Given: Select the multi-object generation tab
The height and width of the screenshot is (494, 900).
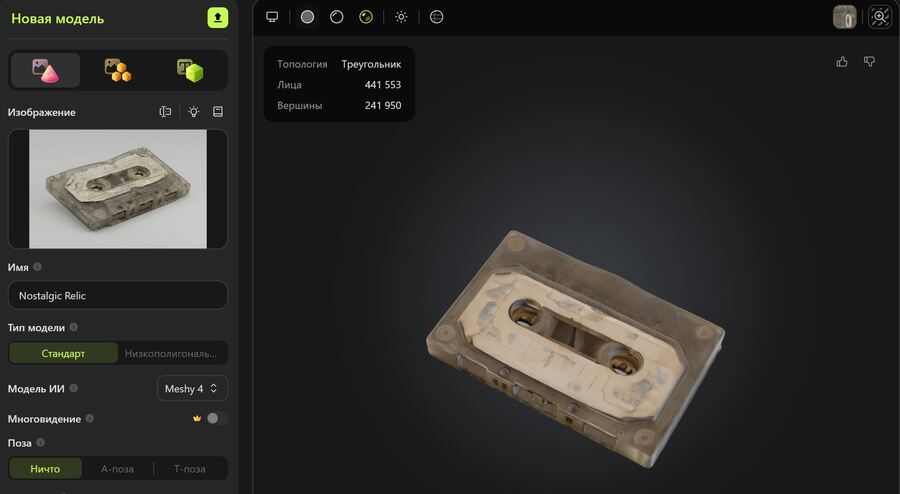Looking at the screenshot, I should pos(118,71).
